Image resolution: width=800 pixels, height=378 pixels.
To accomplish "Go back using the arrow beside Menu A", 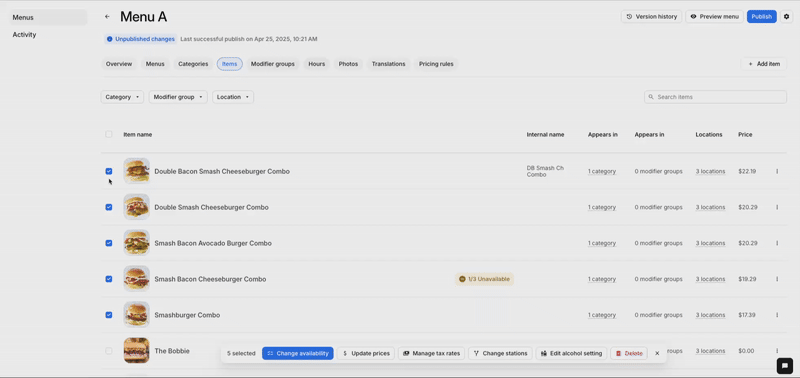I will click(x=107, y=17).
